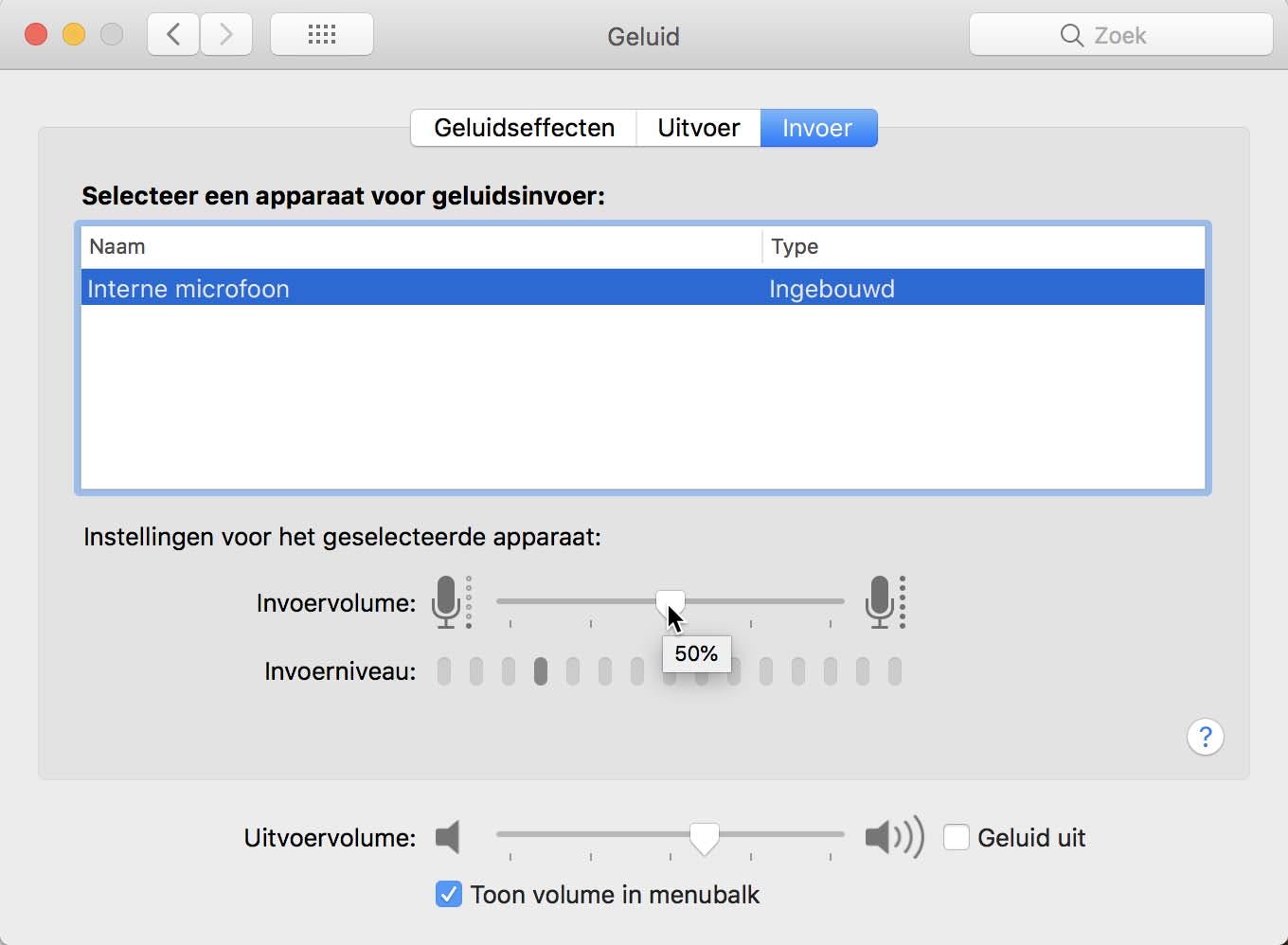Click the forward navigation arrow
Viewport: 1288px width, 945px height.
coord(226,35)
